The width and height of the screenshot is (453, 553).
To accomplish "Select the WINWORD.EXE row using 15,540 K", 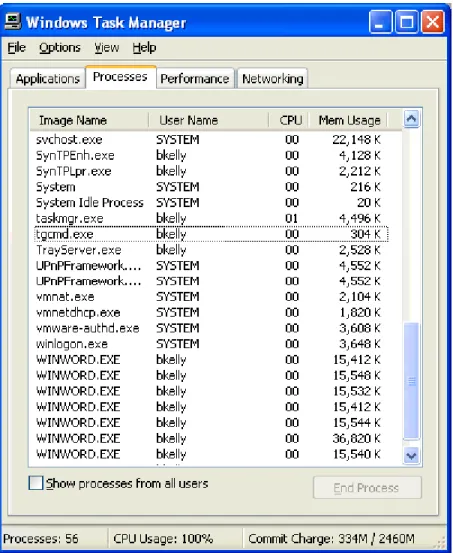I will [211, 454].
